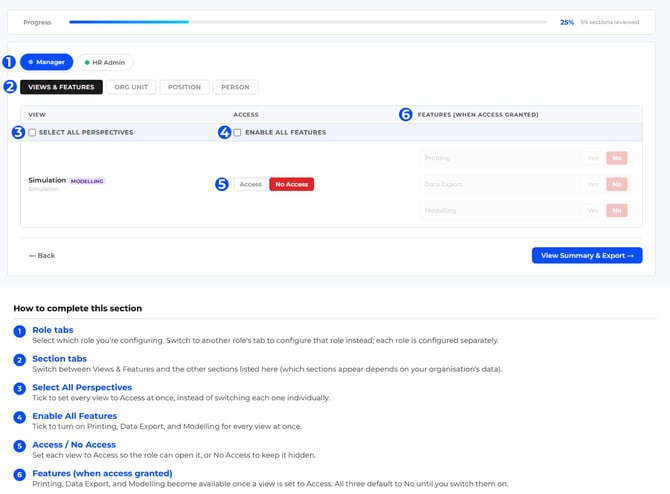Select the Manager role tab

47,62
